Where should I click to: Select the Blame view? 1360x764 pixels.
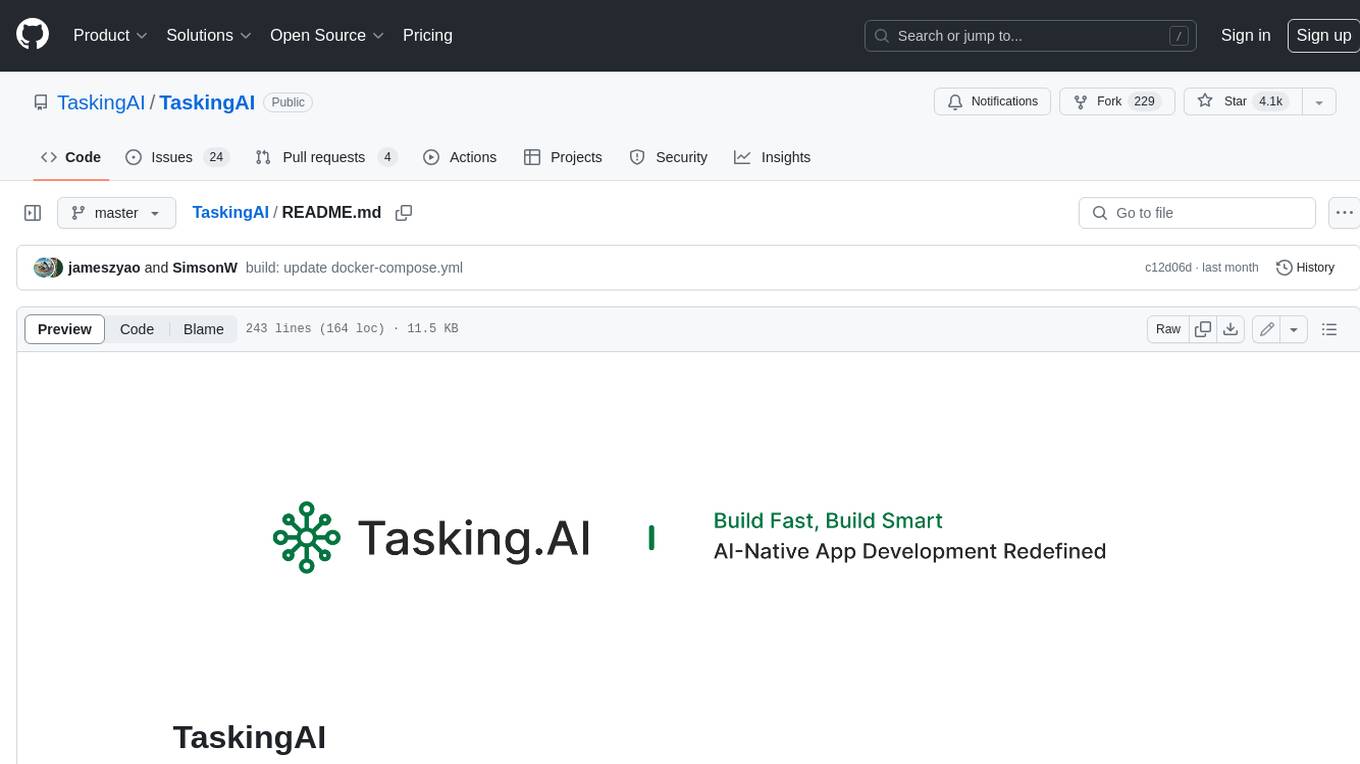(x=203, y=329)
